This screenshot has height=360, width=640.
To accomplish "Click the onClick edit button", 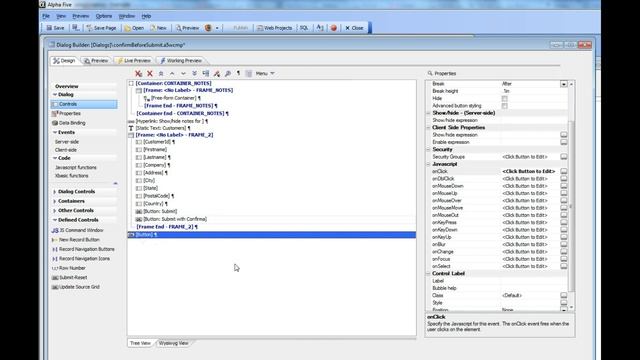I will (x=564, y=171).
